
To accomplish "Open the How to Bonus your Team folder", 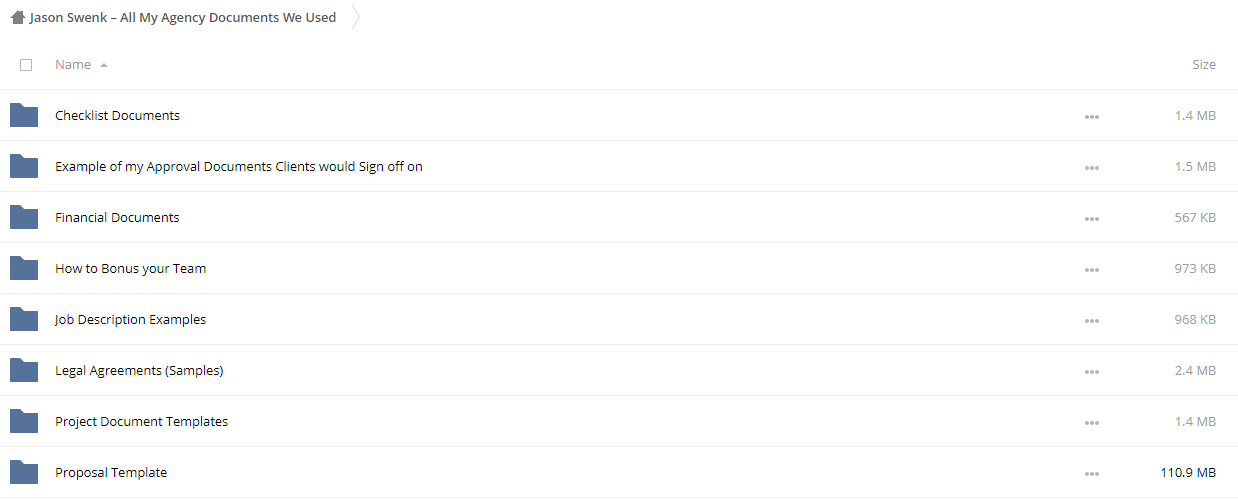I will coord(130,269).
